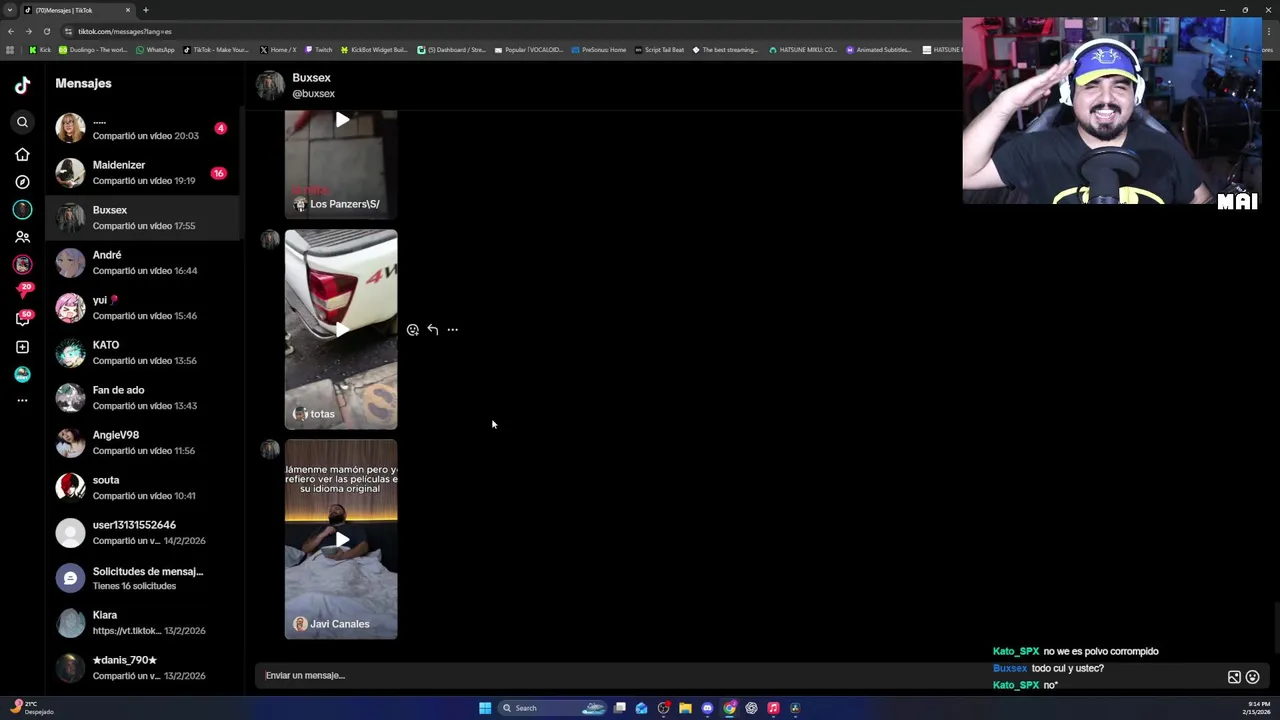This screenshot has width=1280, height=720.
Task: Open ChatGPT from the taskbar
Action: tap(751, 708)
